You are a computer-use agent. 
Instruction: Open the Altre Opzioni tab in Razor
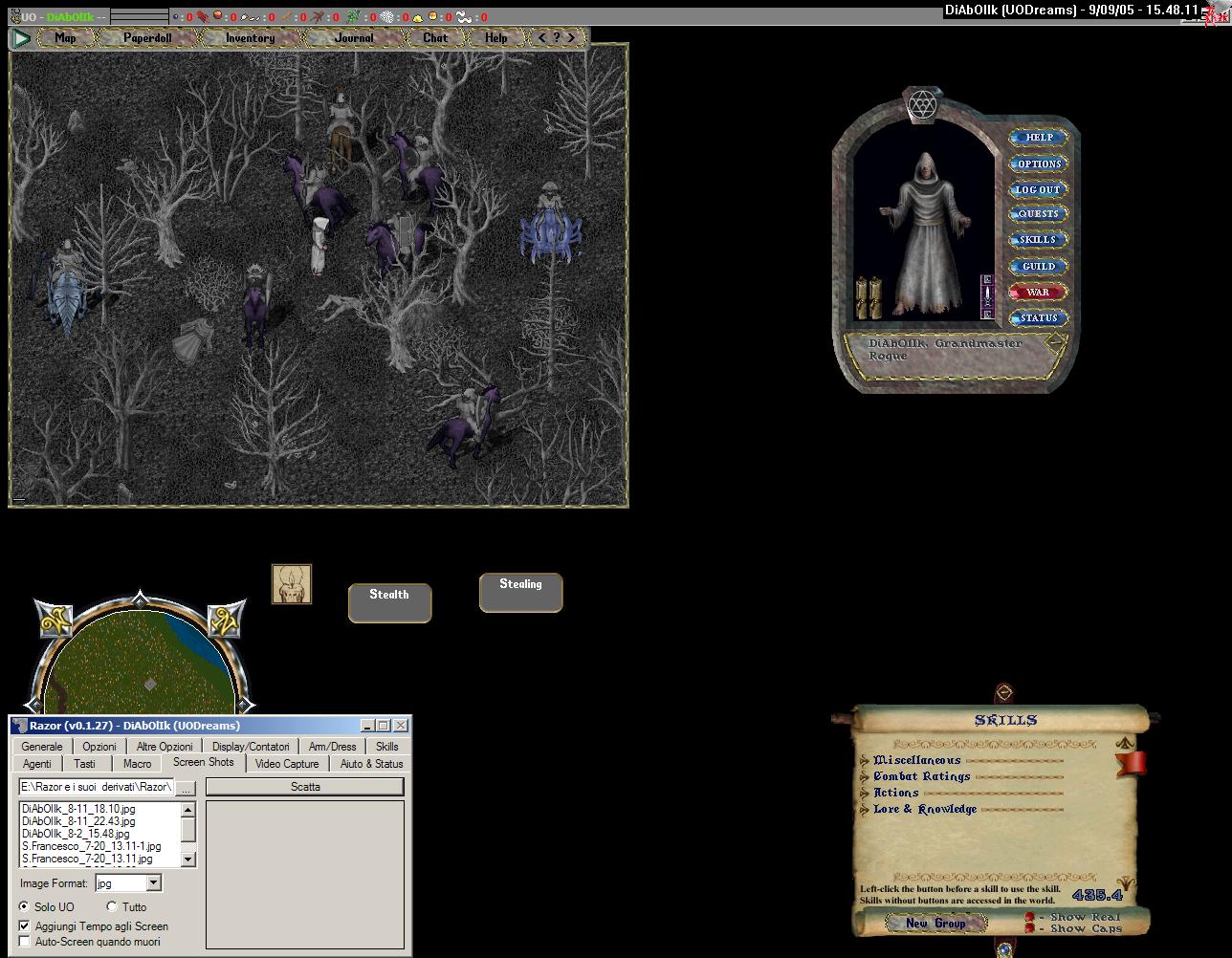pyautogui.click(x=165, y=747)
